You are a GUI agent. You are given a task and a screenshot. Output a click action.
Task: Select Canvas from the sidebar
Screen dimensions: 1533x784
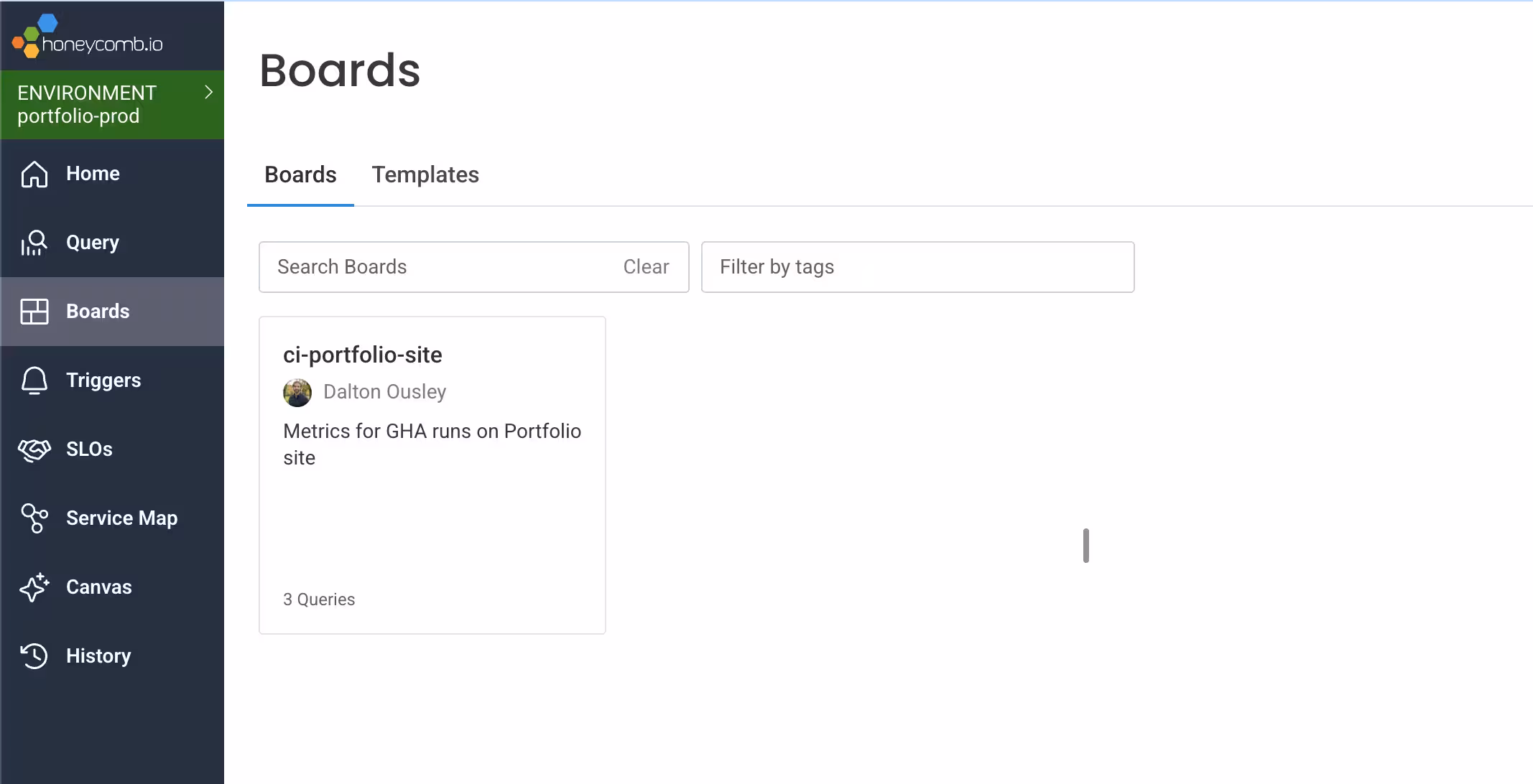98,587
